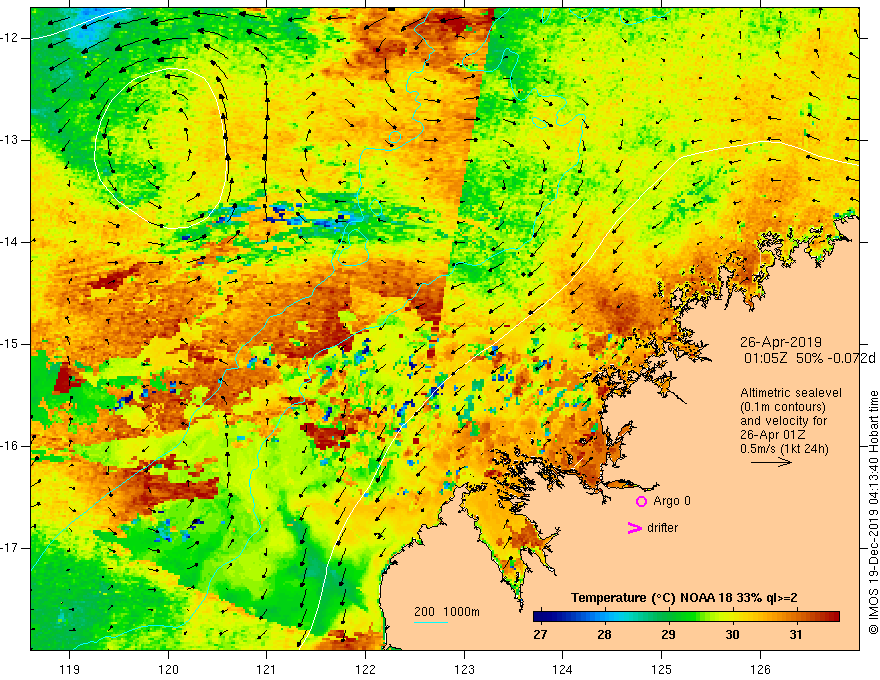Click the color bar value 30
Image resolution: width=880 pixels, height=680 pixels.
coord(732,635)
